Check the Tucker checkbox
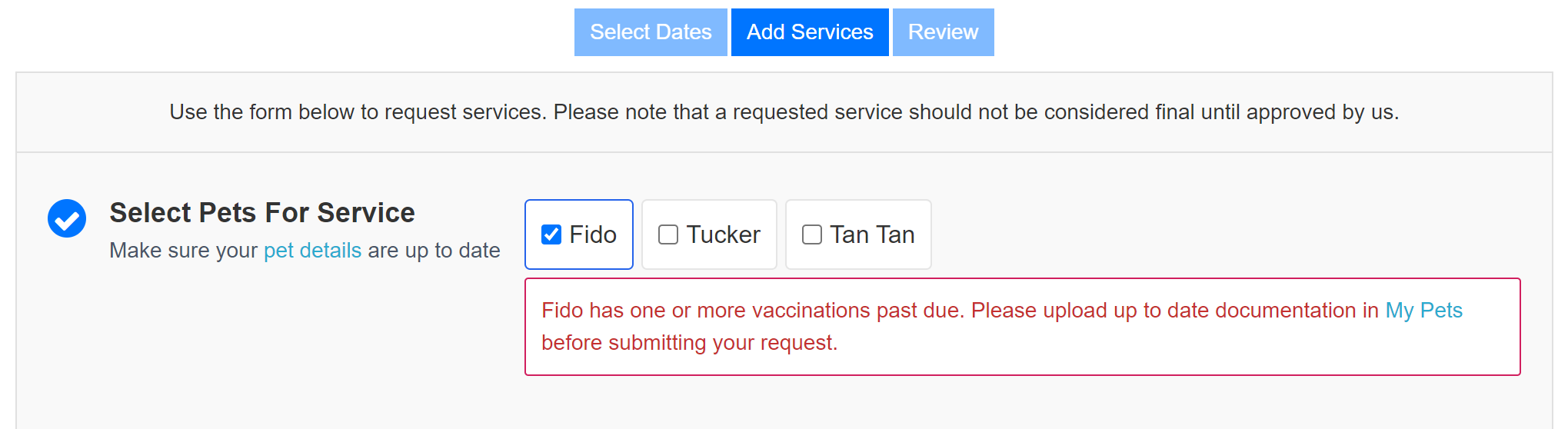 click(x=668, y=234)
